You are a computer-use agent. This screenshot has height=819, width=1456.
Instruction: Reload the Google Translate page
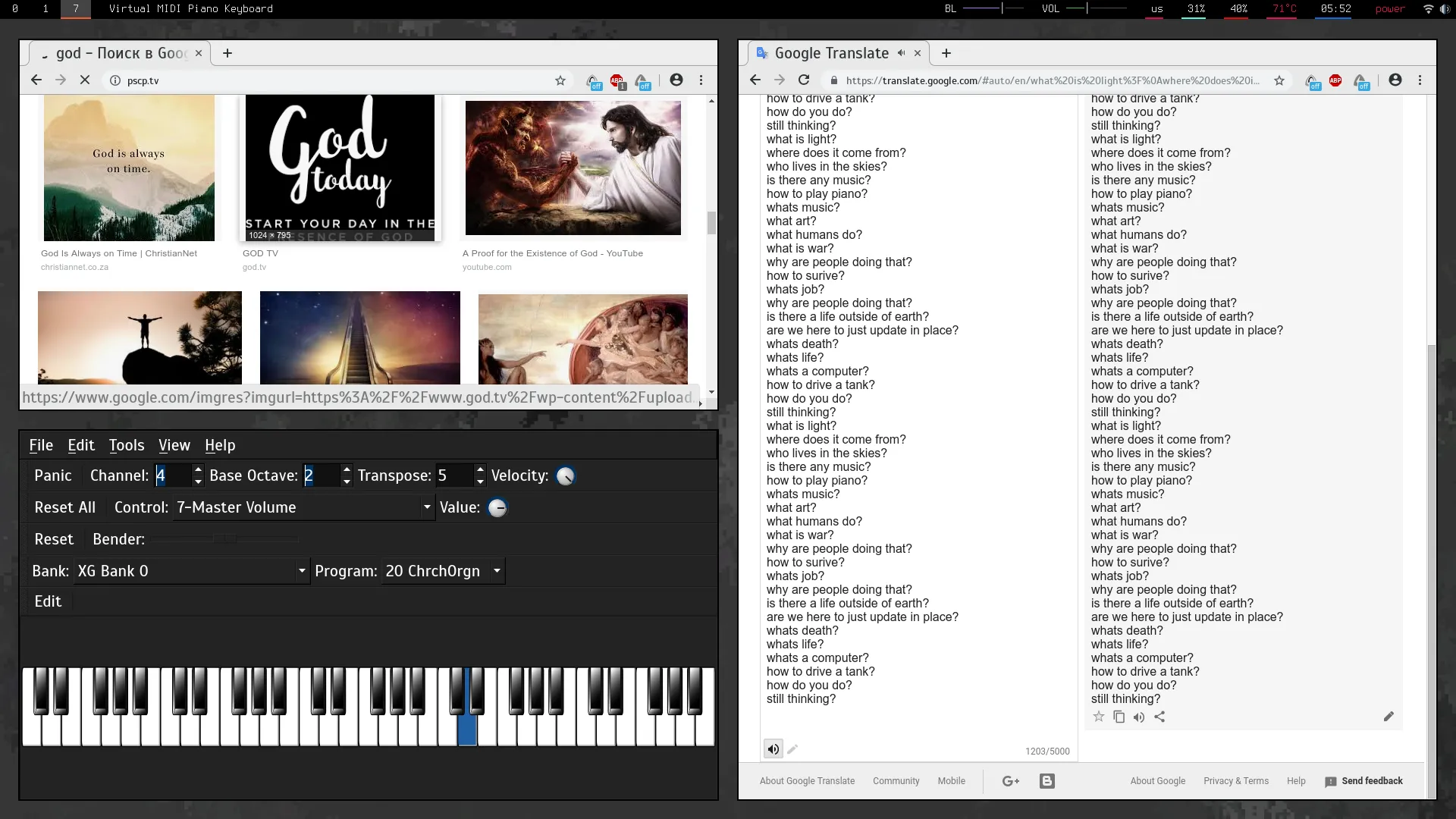tap(804, 80)
